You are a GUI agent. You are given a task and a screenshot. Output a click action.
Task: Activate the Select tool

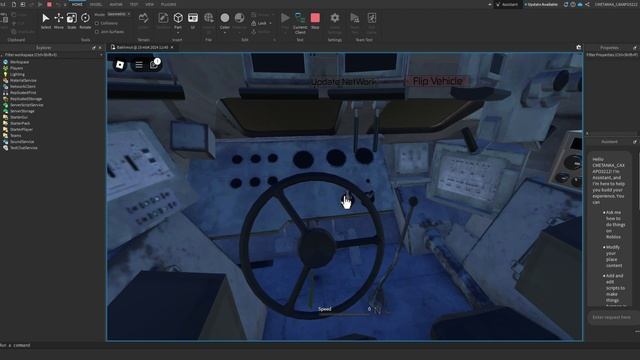46,20
